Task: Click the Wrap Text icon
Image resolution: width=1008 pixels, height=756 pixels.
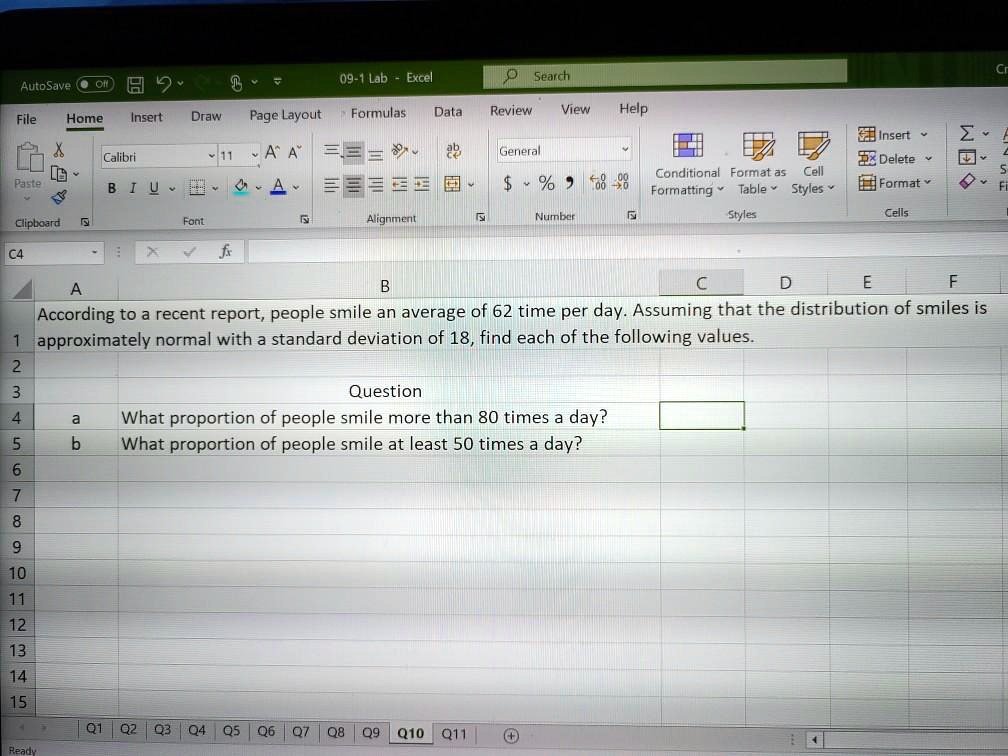Action: point(453,148)
